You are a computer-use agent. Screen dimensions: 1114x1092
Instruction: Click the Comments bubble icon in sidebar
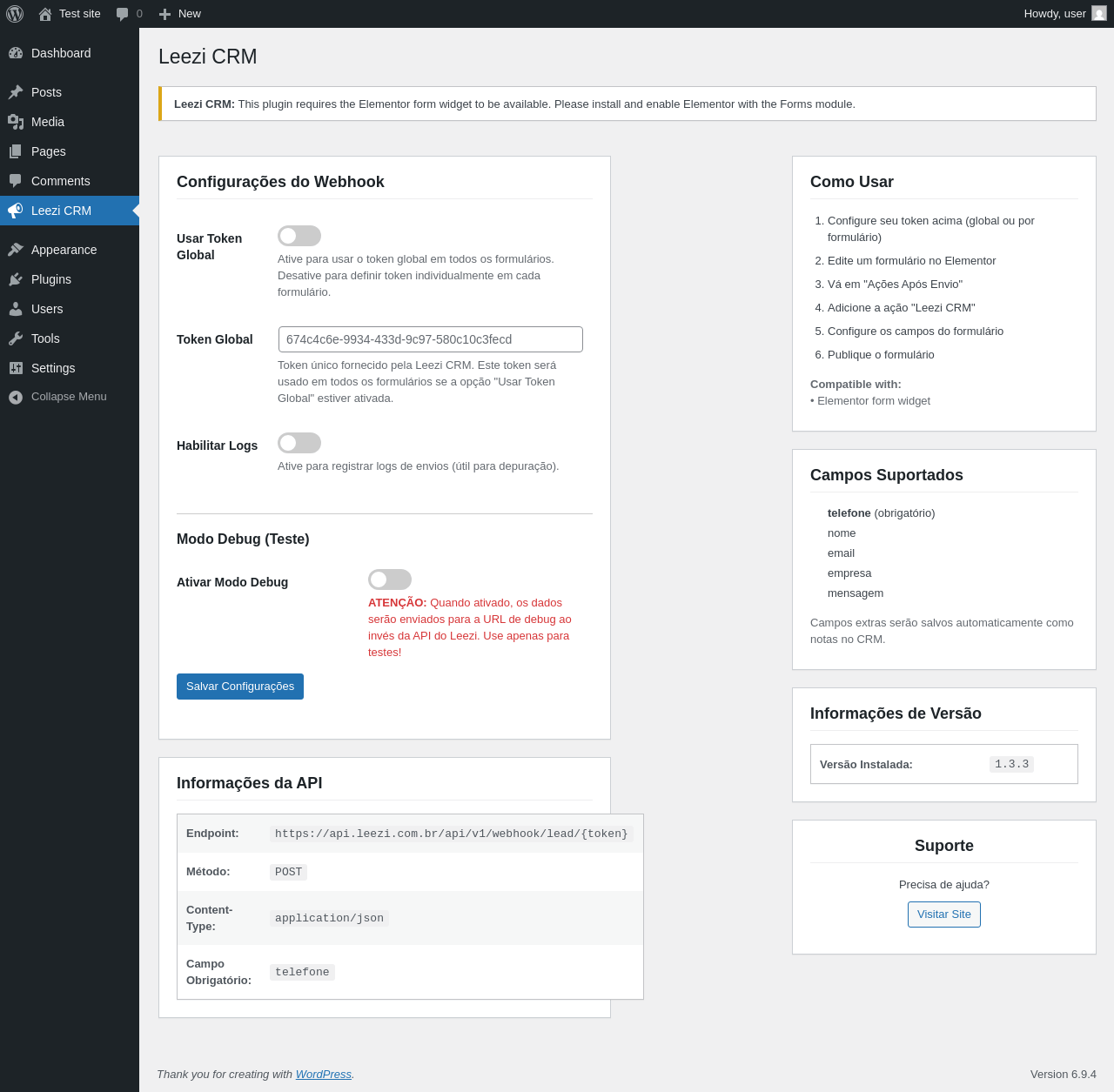coord(16,181)
